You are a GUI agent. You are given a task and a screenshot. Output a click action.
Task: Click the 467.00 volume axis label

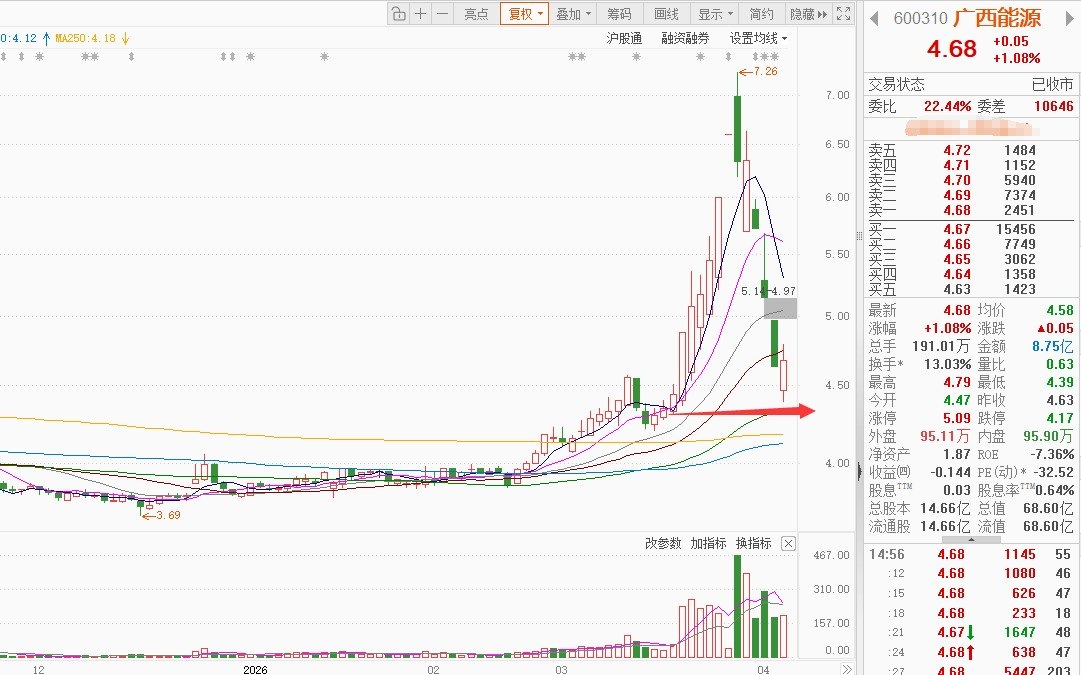831,555
